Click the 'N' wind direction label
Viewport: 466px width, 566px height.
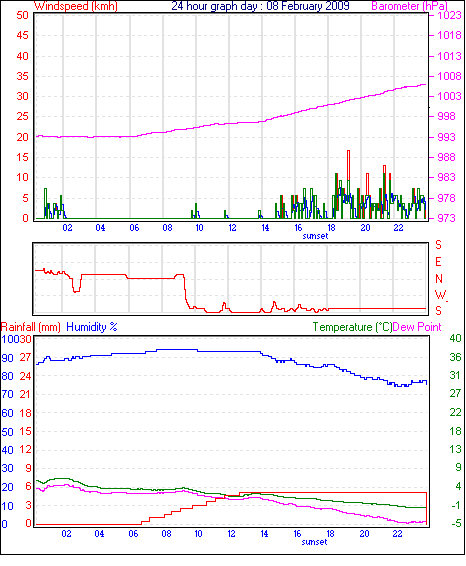pyautogui.click(x=439, y=279)
